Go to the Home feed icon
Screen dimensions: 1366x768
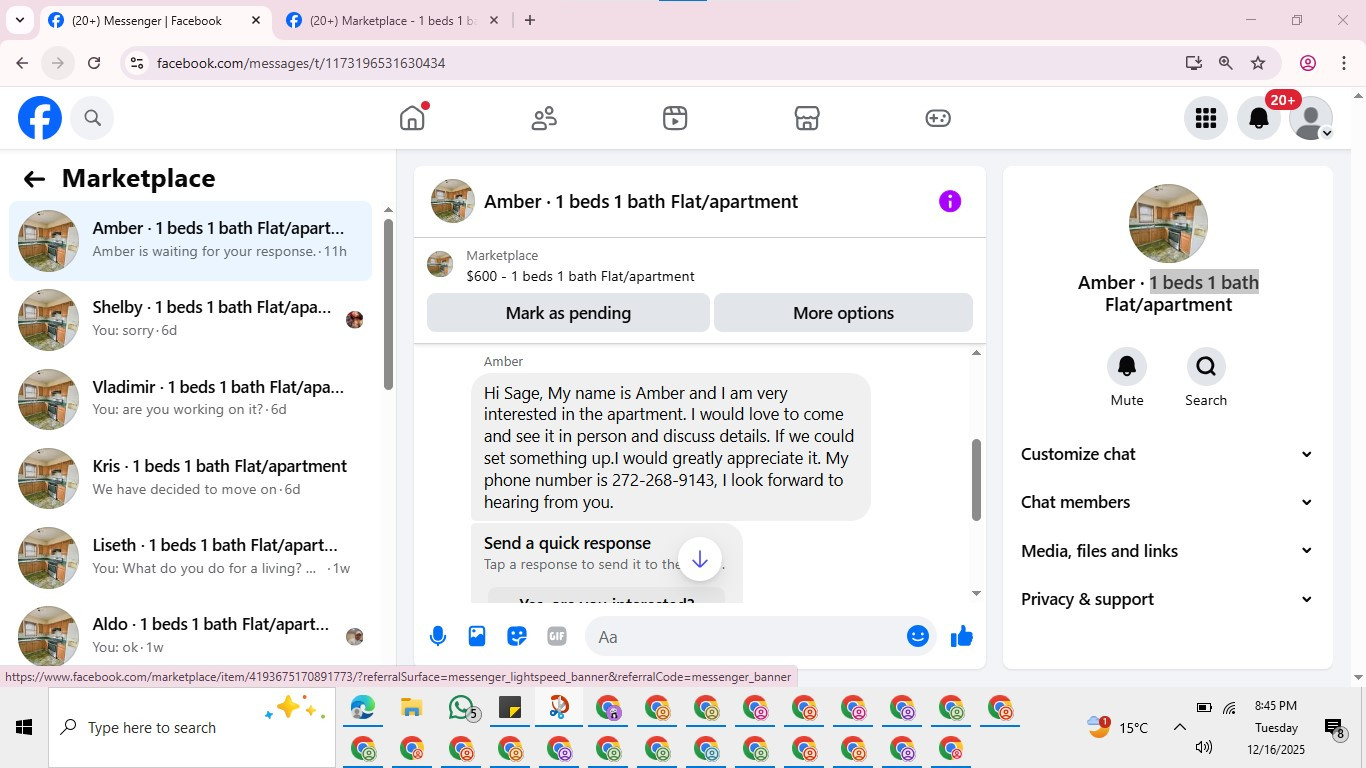[412, 118]
